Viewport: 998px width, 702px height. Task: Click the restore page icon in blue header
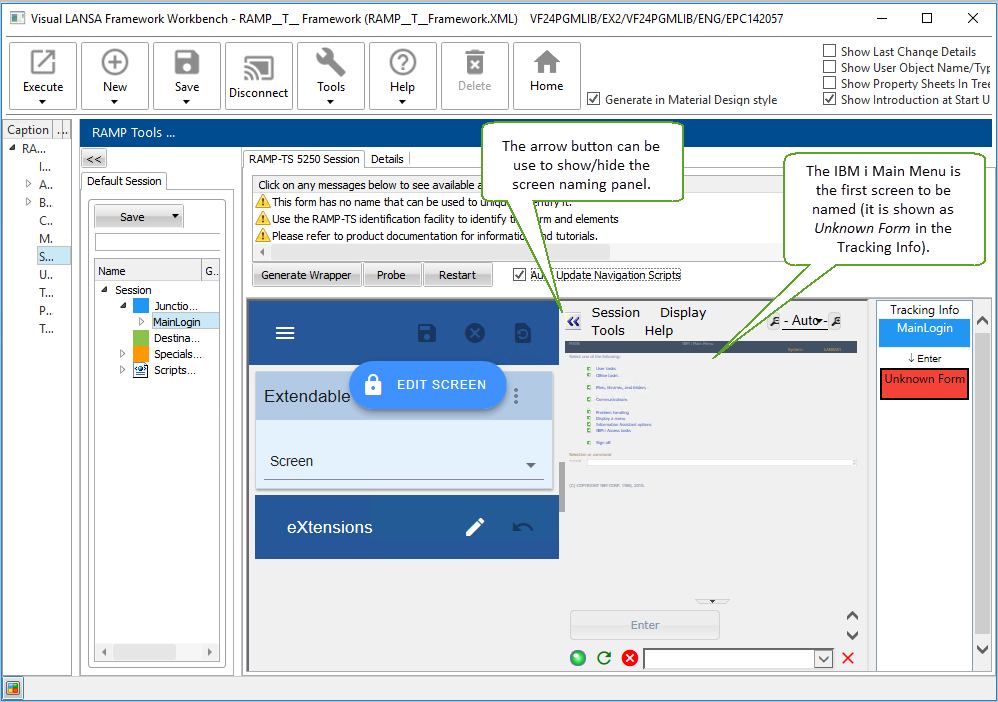(523, 333)
